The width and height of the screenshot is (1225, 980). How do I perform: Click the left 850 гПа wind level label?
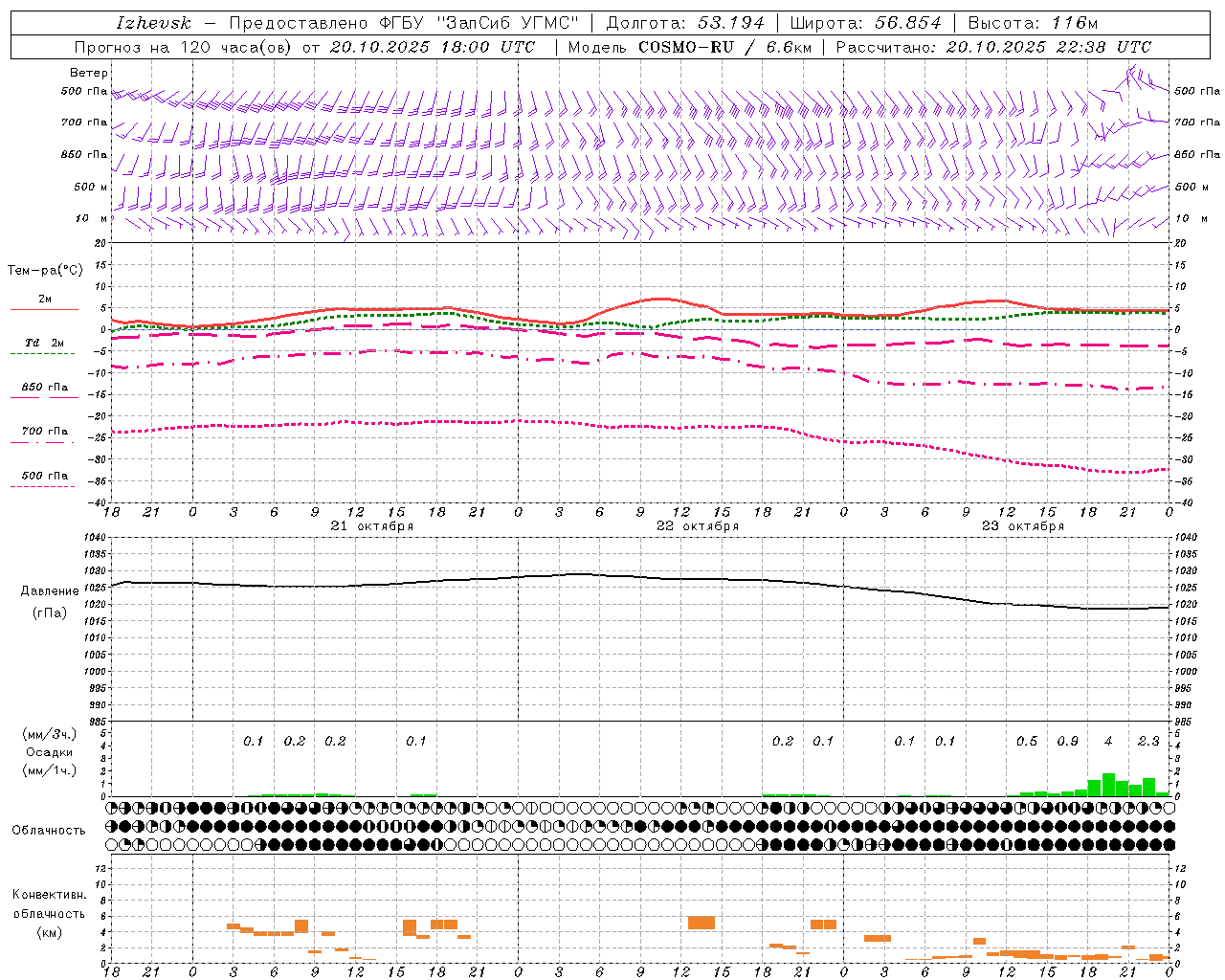click(x=84, y=154)
